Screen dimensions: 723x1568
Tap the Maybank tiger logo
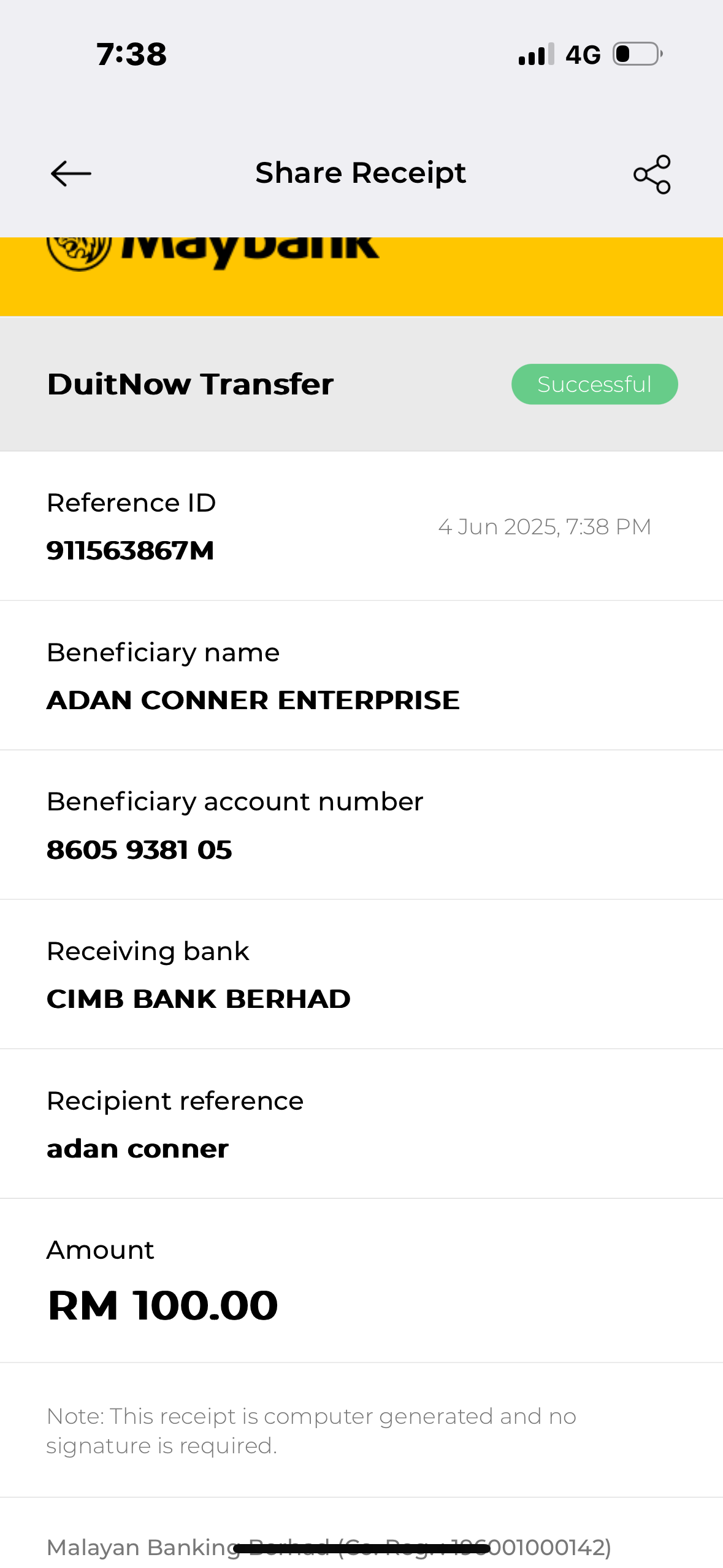(79, 252)
